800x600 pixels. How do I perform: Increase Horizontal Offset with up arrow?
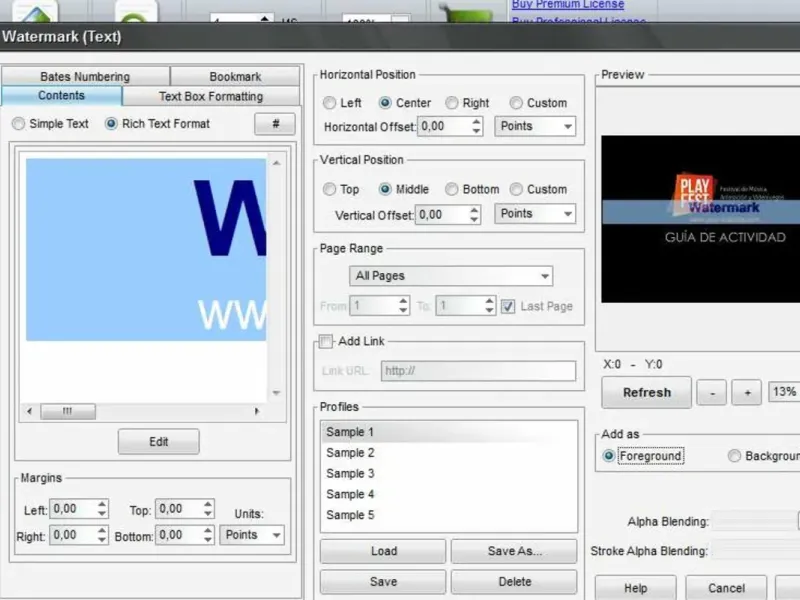pos(477,121)
